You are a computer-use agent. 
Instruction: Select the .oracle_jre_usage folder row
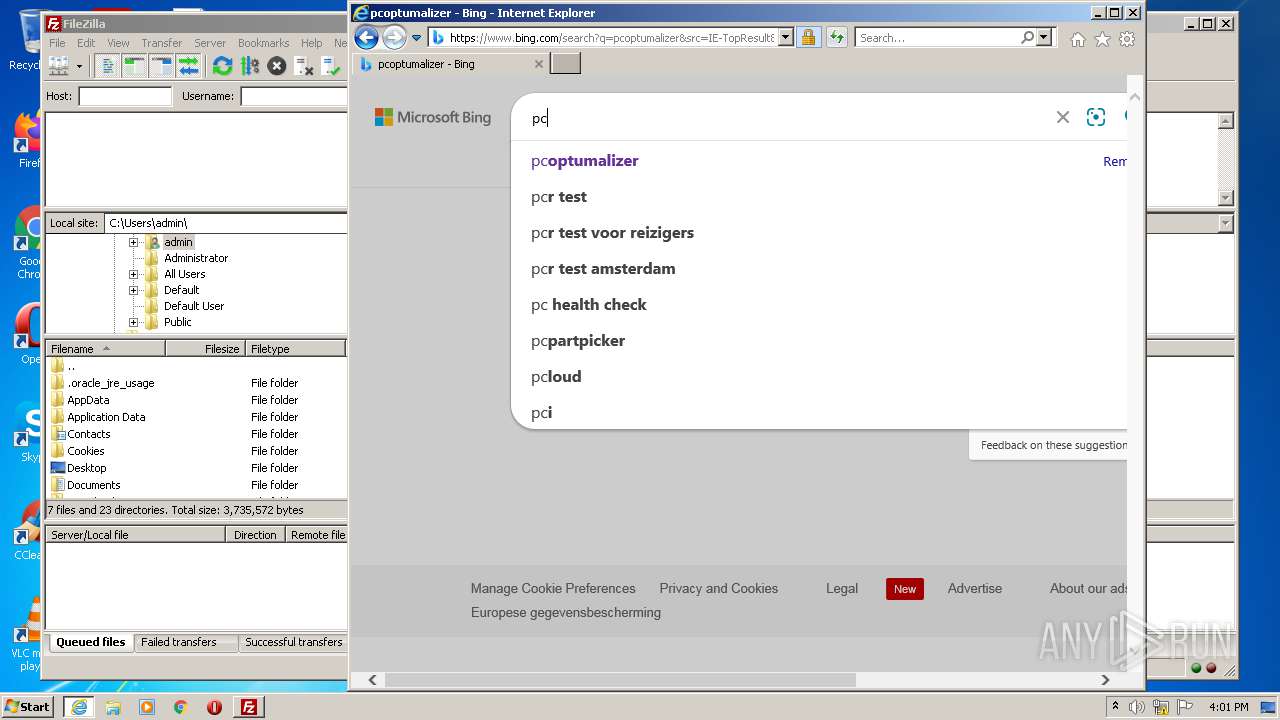196,383
